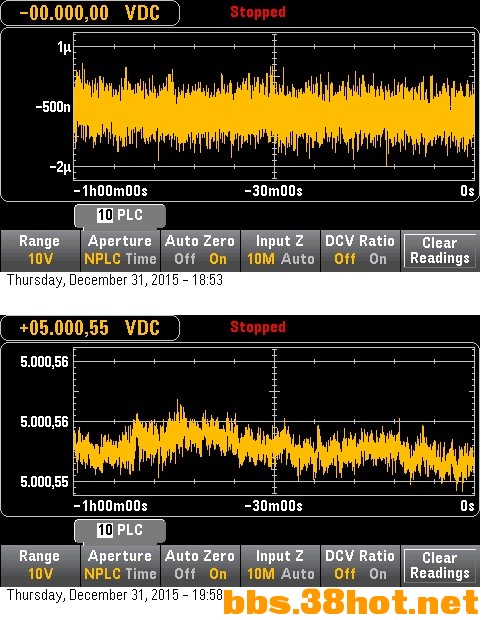Click the timestamp ending 19:58
This screenshot has height=620, width=481.
click(115, 595)
